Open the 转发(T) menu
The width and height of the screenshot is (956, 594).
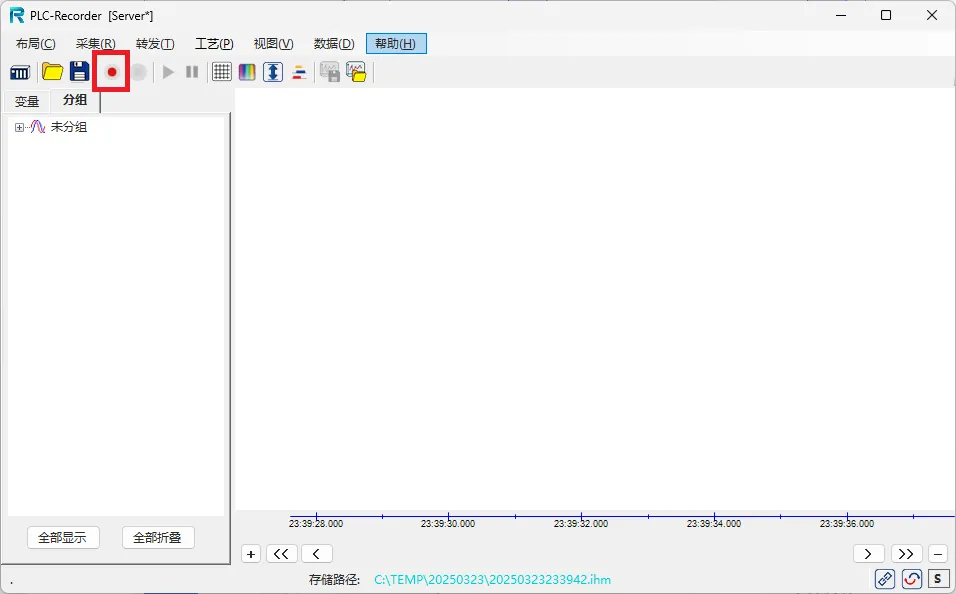pos(155,44)
